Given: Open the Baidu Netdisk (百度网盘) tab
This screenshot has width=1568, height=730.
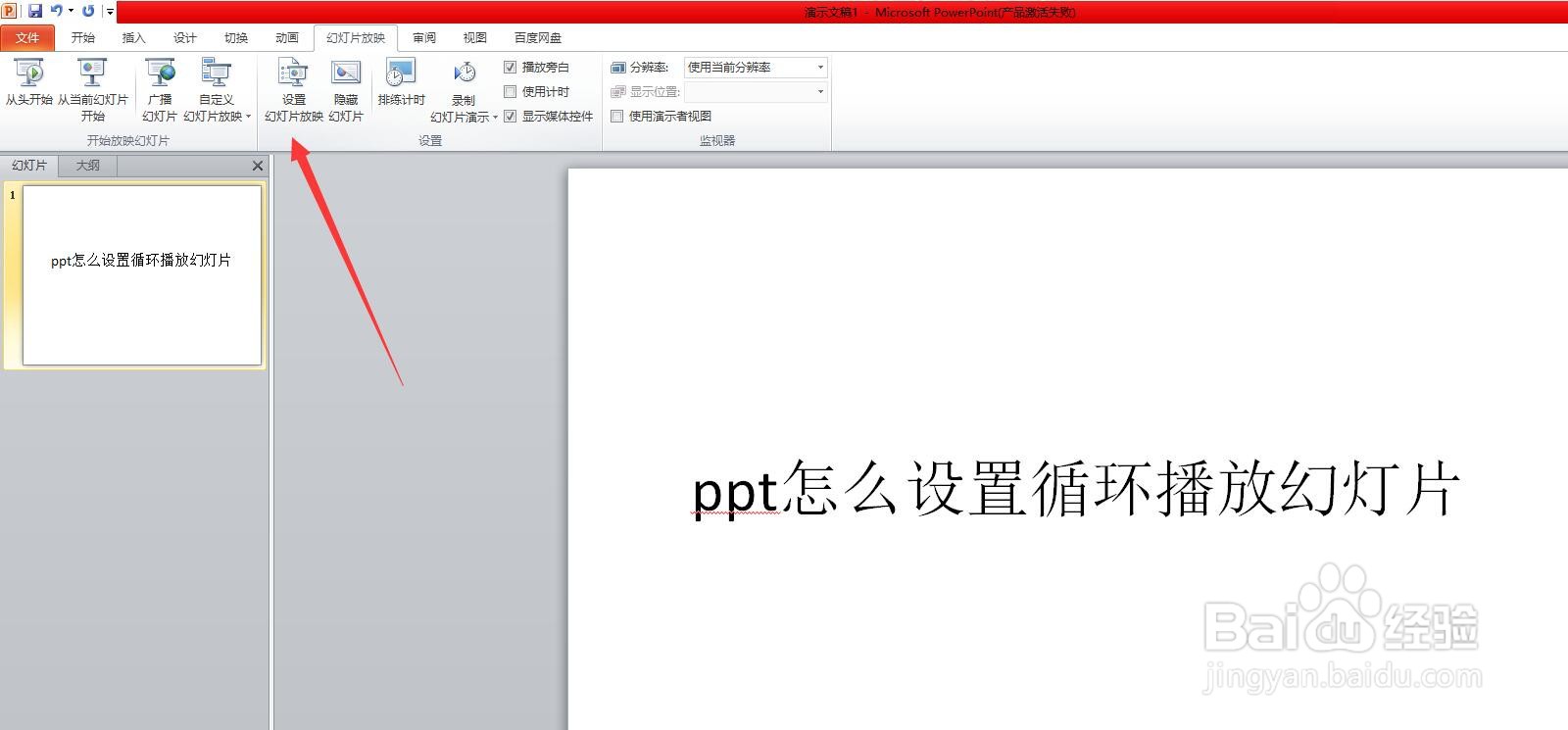Looking at the screenshot, I should [x=538, y=38].
